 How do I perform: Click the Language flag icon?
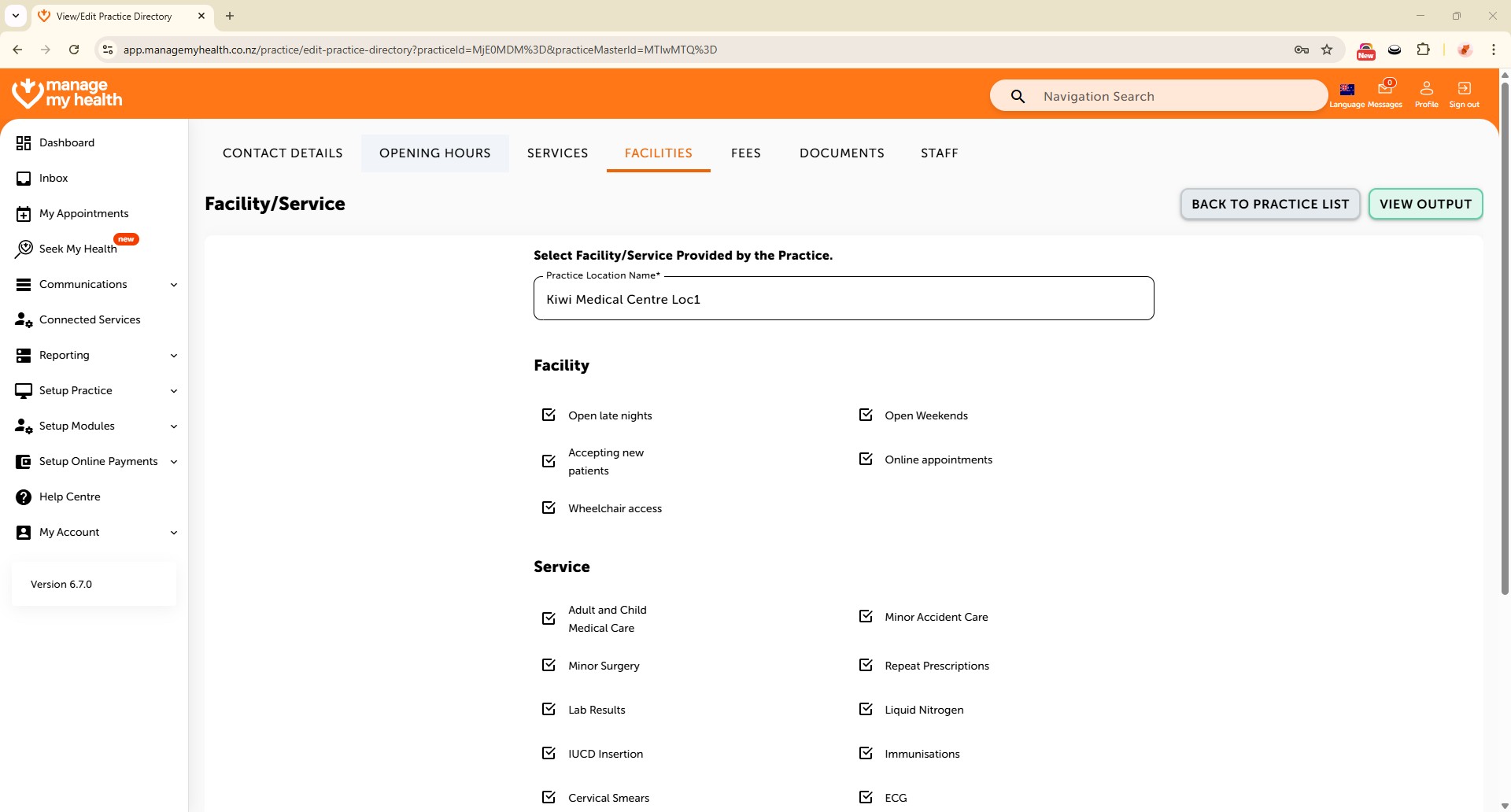tap(1347, 89)
